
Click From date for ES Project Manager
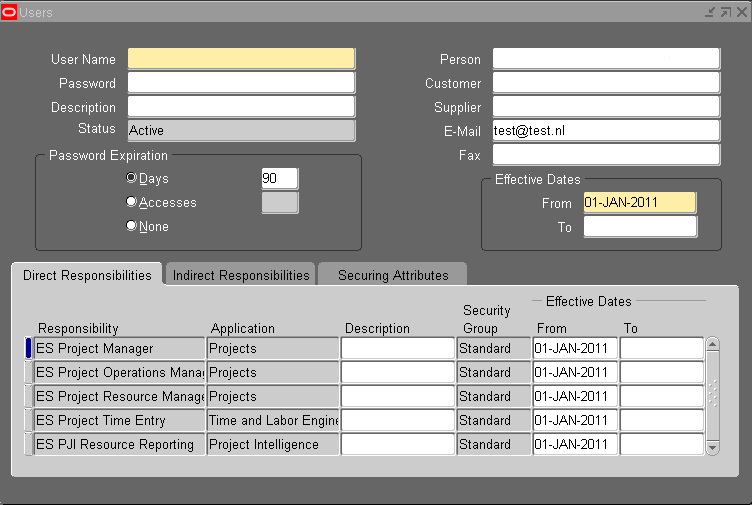click(575, 348)
